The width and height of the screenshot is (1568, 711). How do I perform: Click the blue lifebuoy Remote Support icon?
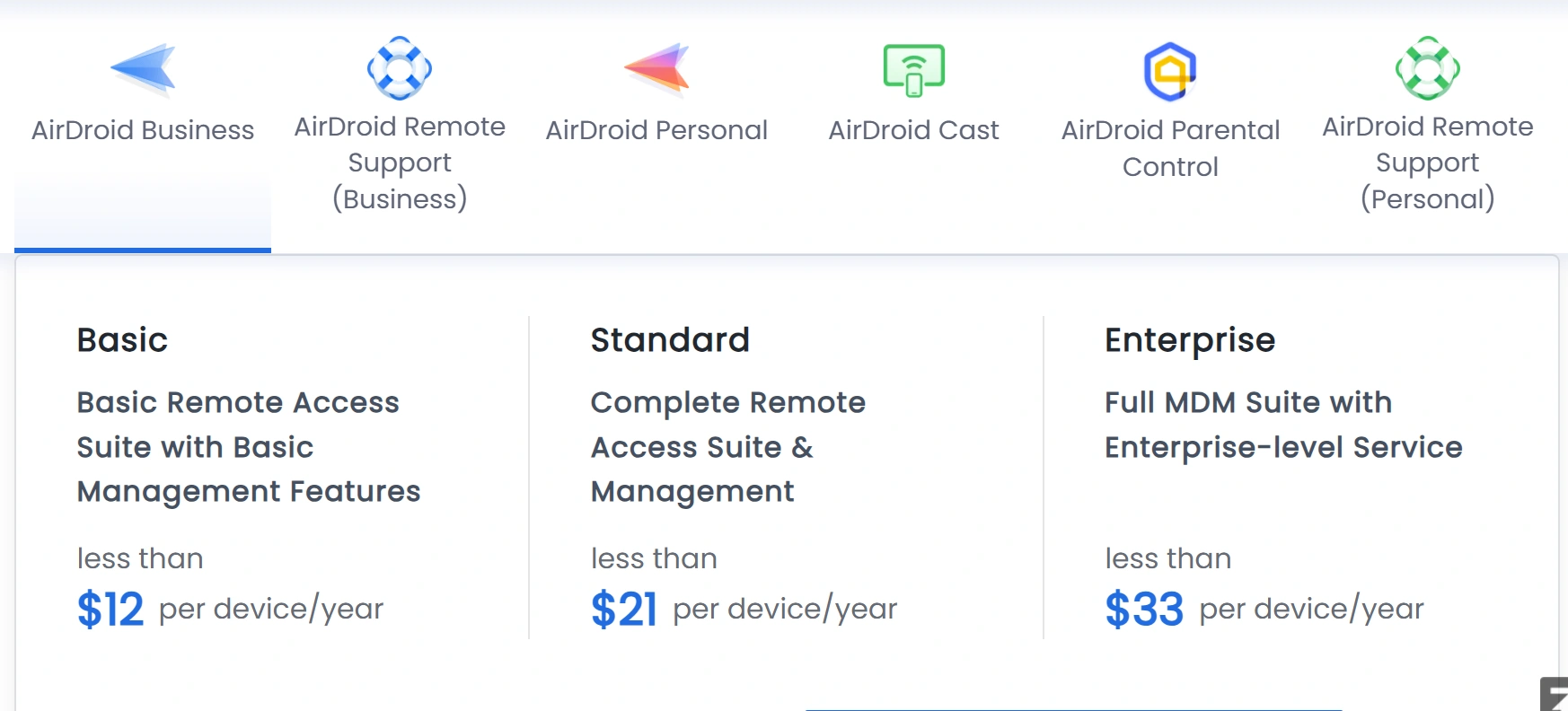click(x=400, y=68)
